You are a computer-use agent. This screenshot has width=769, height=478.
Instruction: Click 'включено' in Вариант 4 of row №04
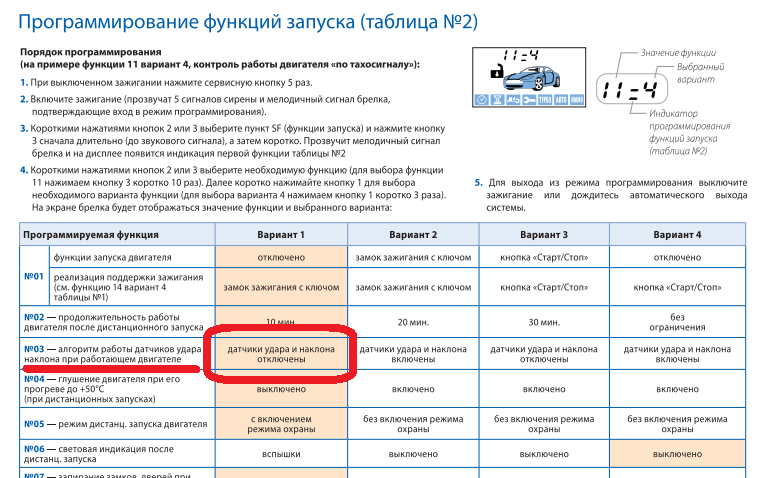pos(677,389)
